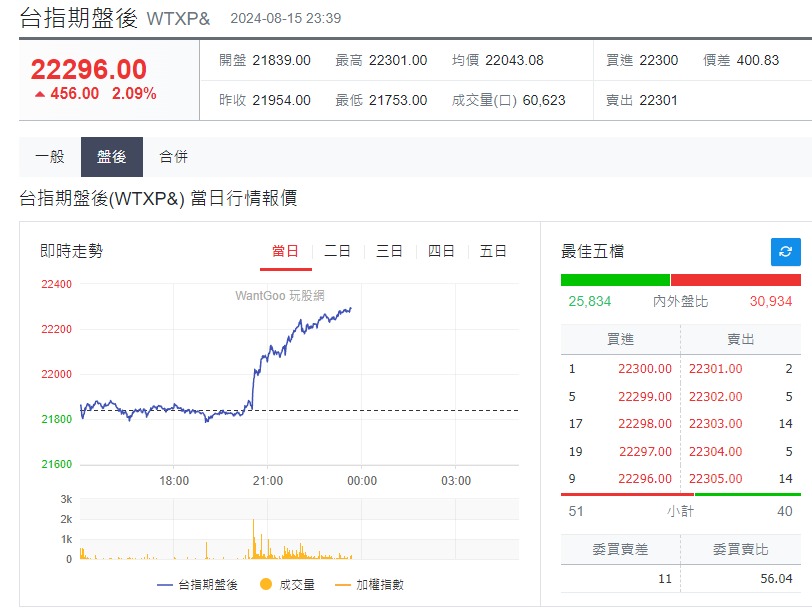Click the buy price 22300.00 in order book
The width and height of the screenshot is (812, 610).
(648, 368)
